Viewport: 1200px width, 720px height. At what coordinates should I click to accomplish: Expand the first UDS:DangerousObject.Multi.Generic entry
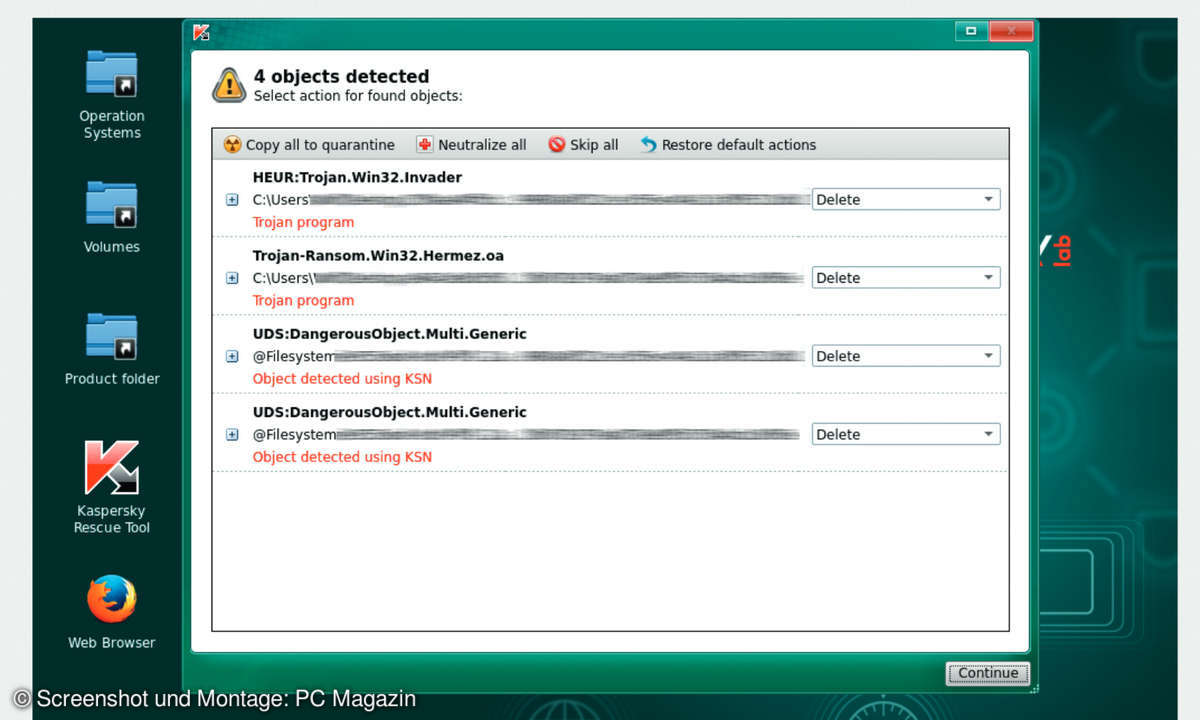pyautogui.click(x=232, y=356)
